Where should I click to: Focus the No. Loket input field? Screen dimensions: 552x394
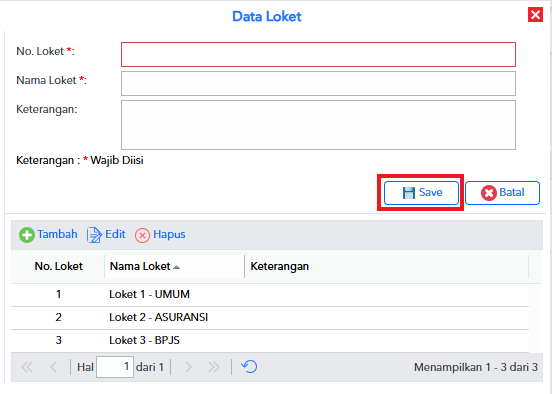pos(318,55)
